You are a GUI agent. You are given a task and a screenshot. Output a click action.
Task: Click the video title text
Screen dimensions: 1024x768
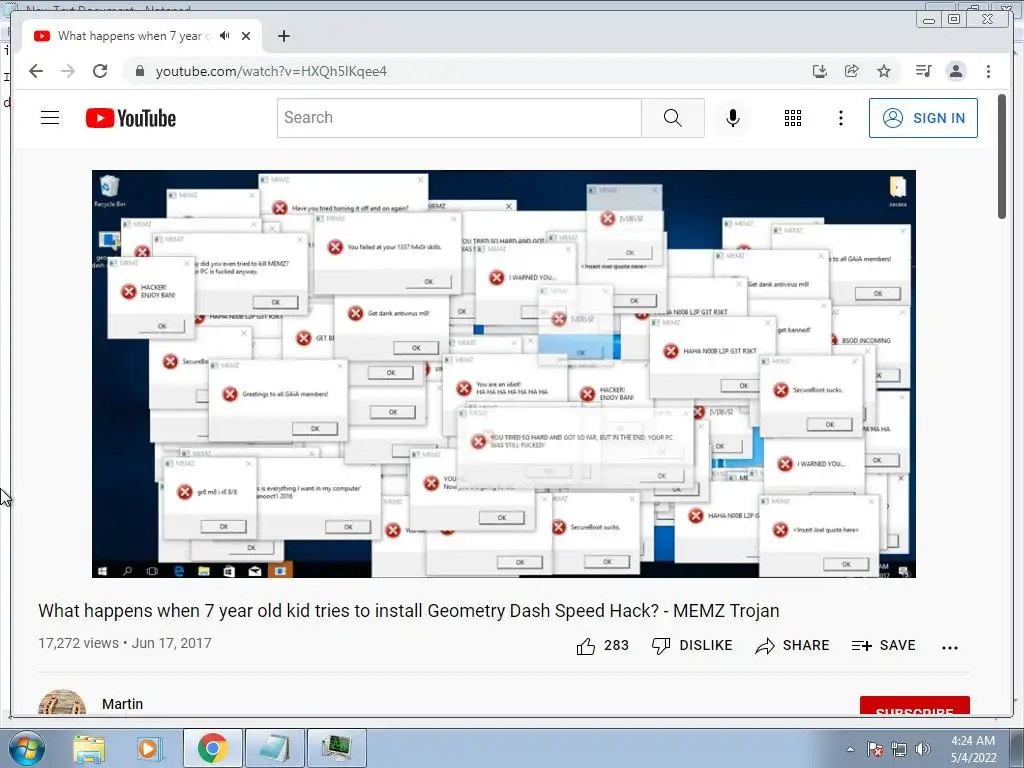[409, 611]
